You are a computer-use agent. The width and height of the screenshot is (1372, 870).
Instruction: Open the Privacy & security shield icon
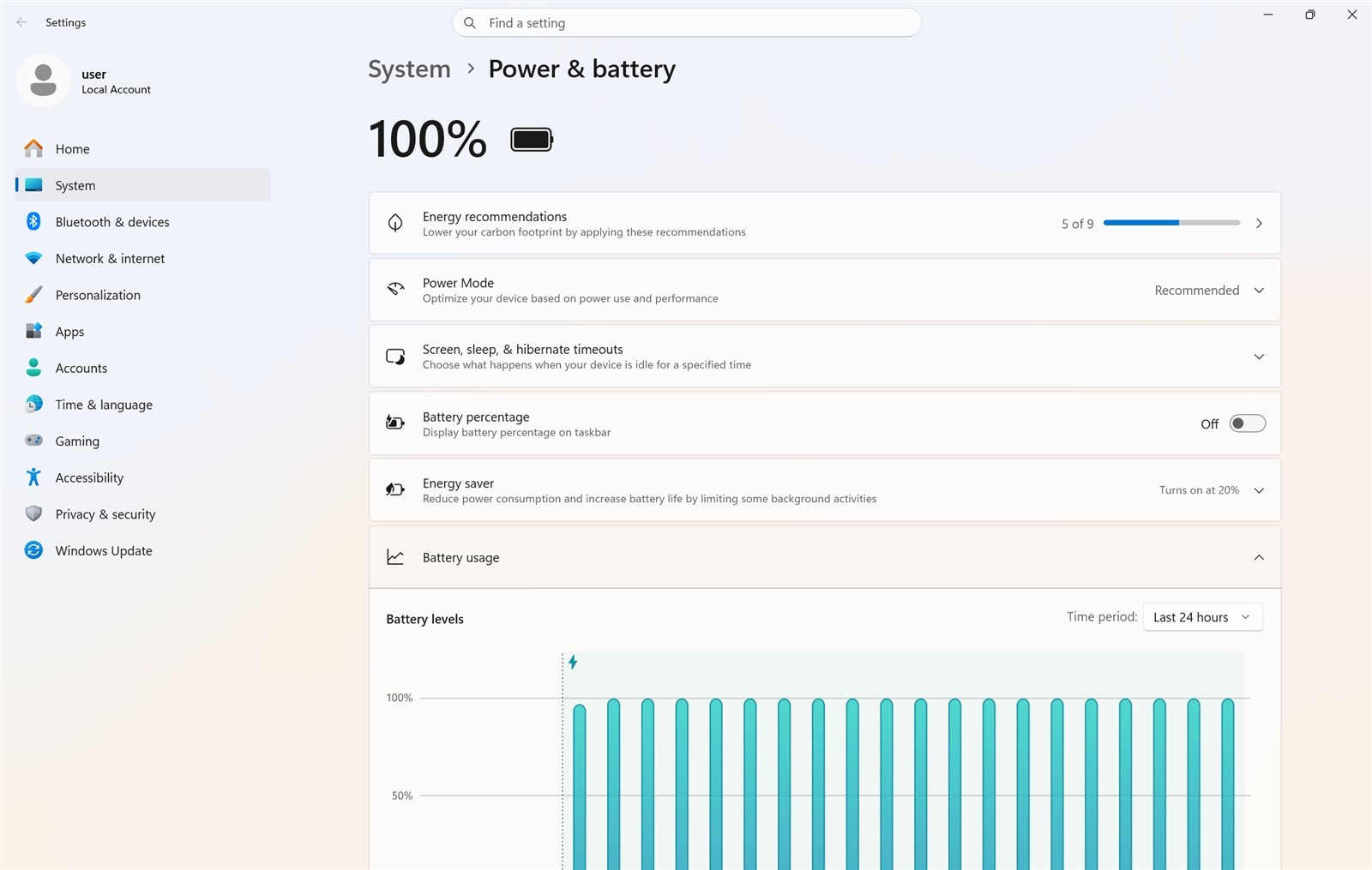(33, 514)
